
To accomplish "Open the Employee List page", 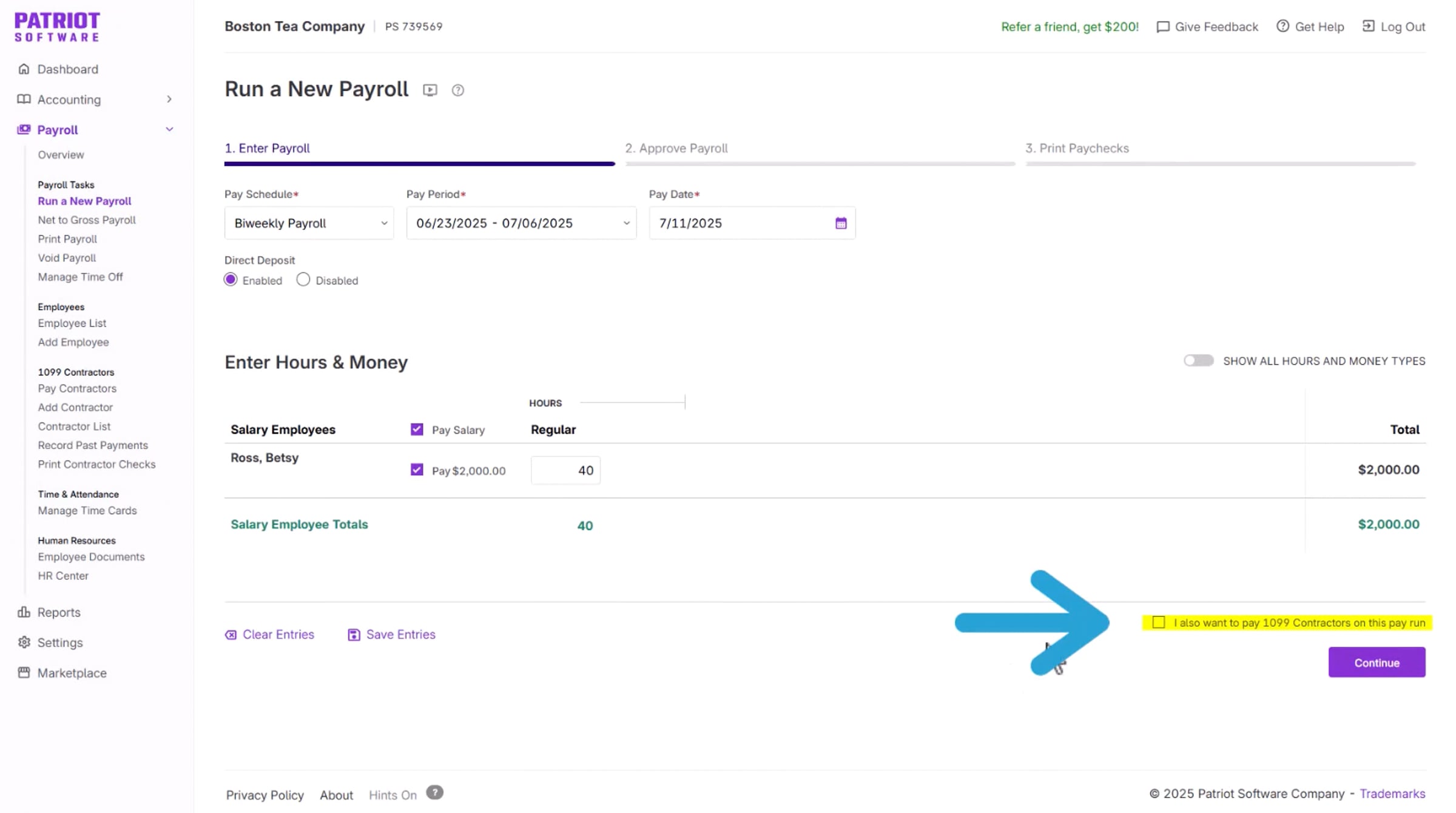I will (x=72, y=323).
